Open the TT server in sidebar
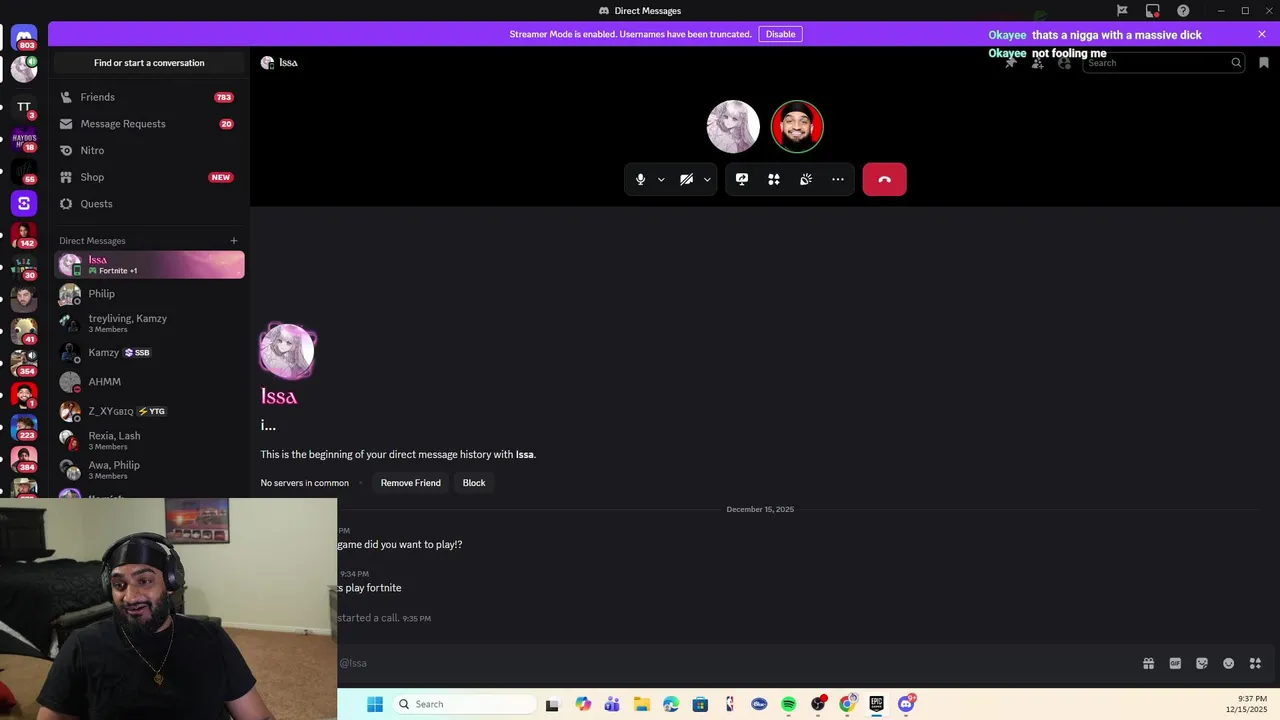Screen dimensions: 1280x720 [x=24, y=107]
